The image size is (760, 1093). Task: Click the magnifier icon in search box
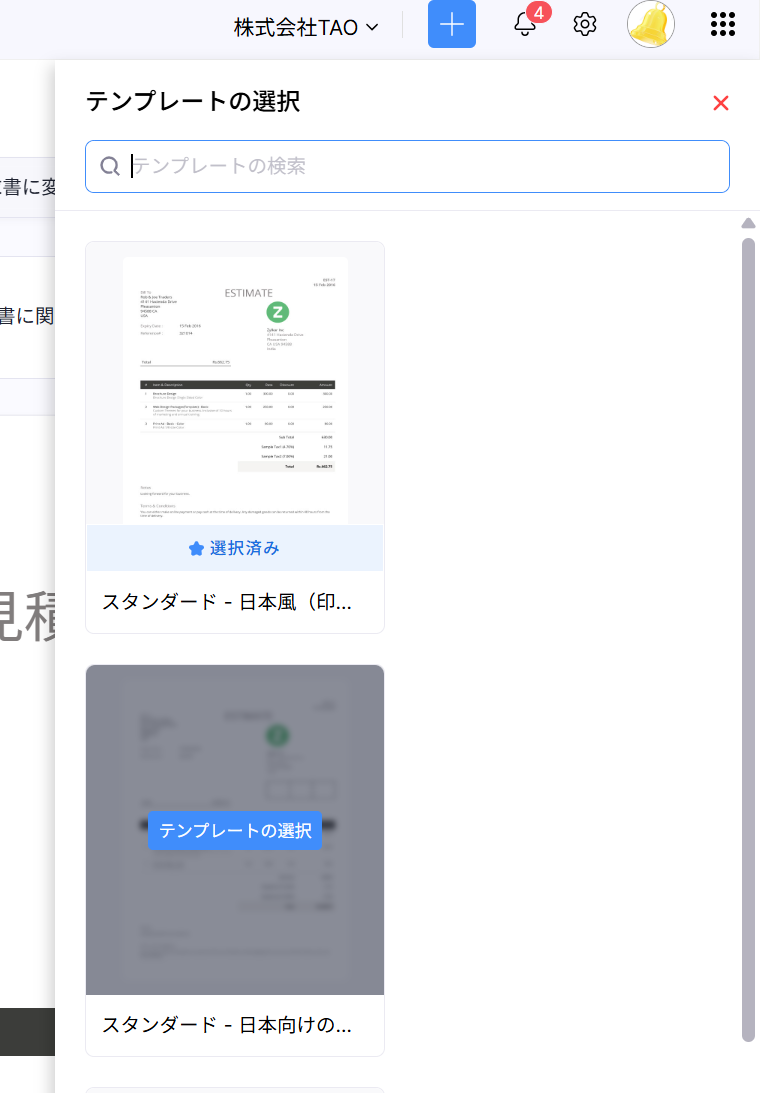coord(110,166)
